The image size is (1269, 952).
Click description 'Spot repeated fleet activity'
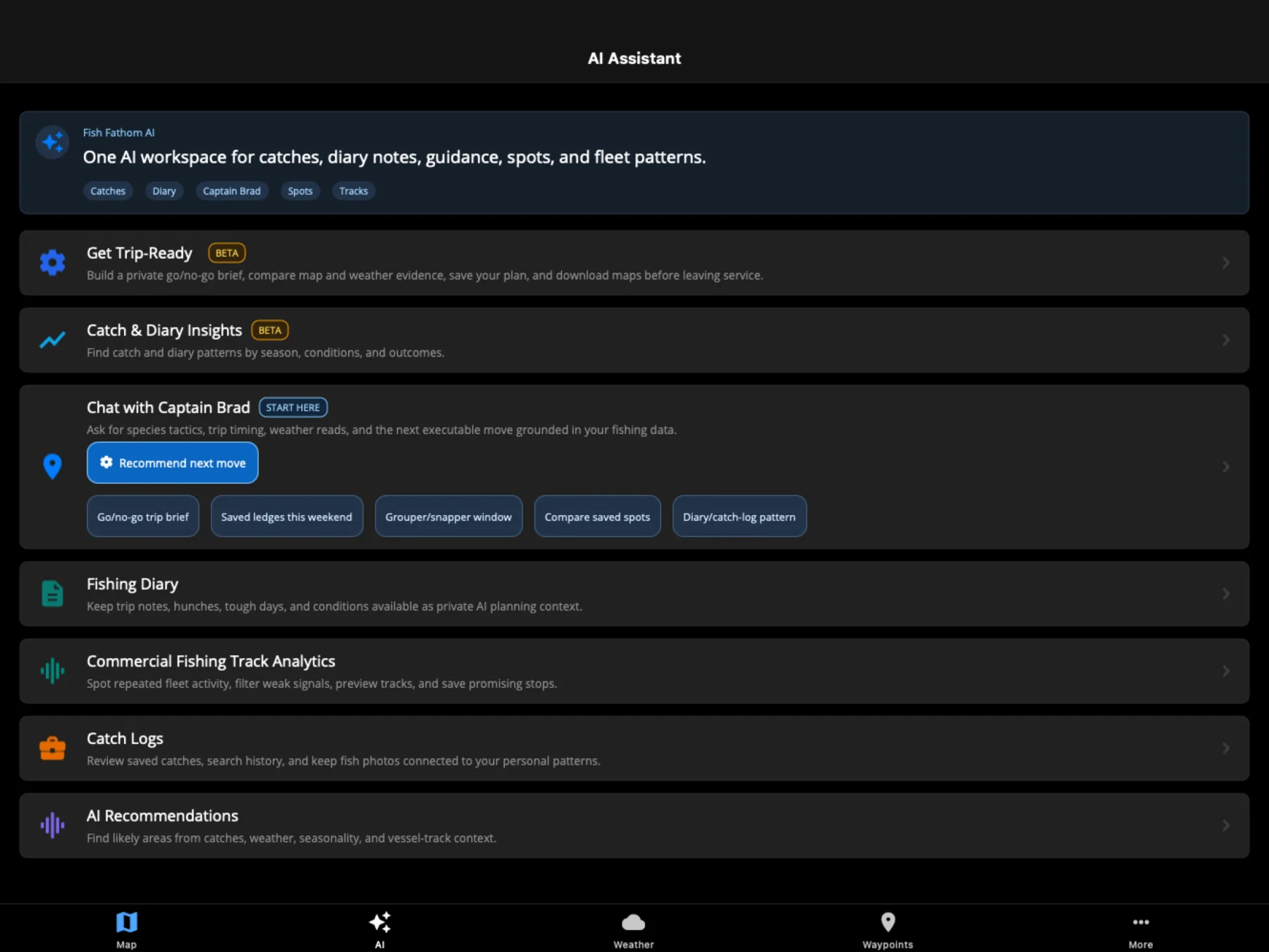(321, 684)
